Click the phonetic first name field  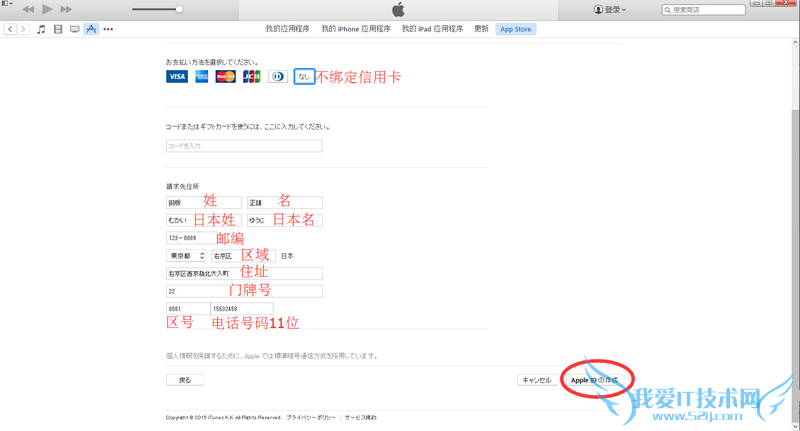pyautogui.click(x=285, y=220)
